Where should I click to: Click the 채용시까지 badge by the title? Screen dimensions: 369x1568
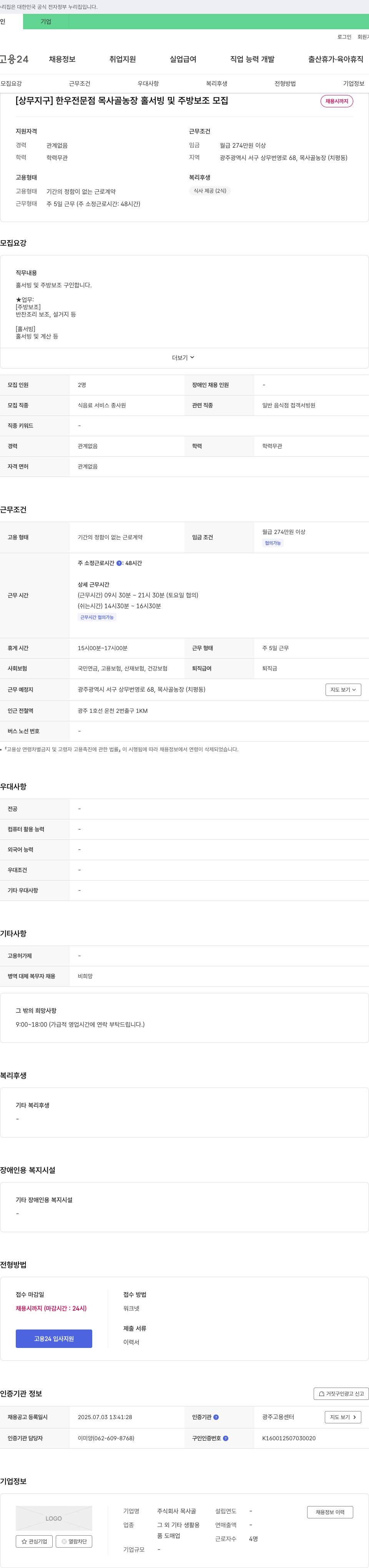click(337, 101)
